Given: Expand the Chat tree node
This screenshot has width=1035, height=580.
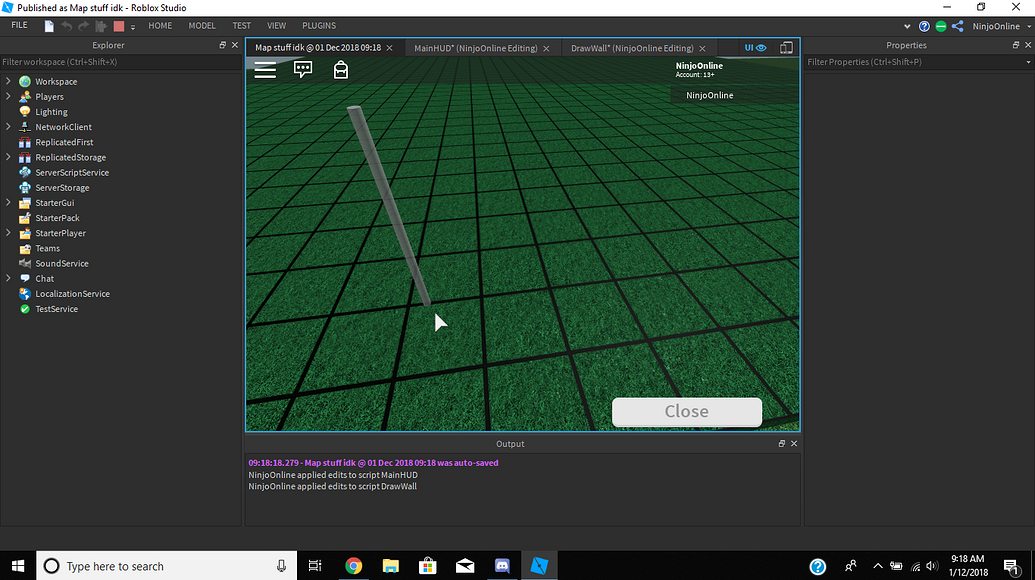Looking at the screenshot, I should point(8,278).
